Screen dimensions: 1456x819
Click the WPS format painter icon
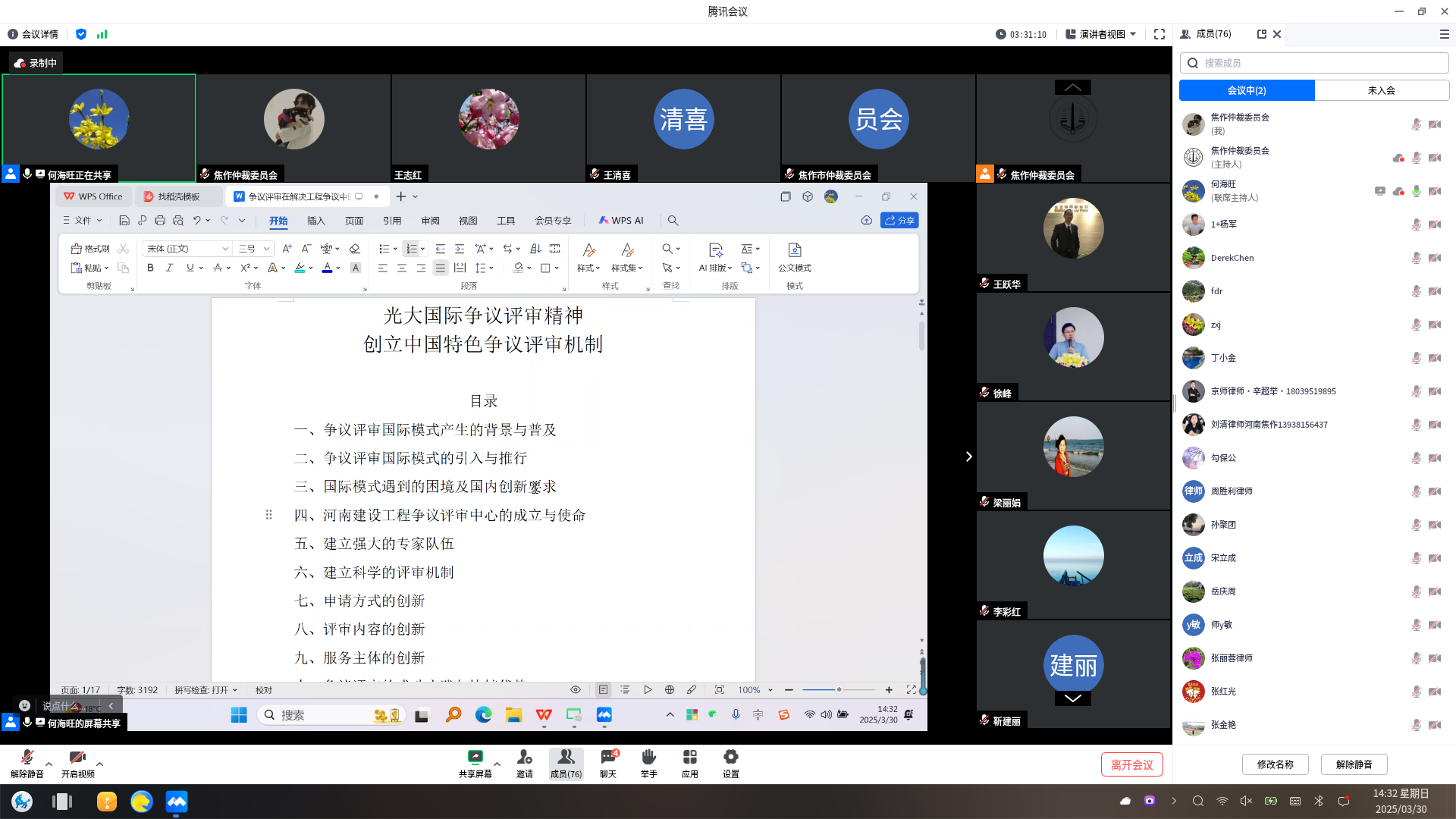91,249
